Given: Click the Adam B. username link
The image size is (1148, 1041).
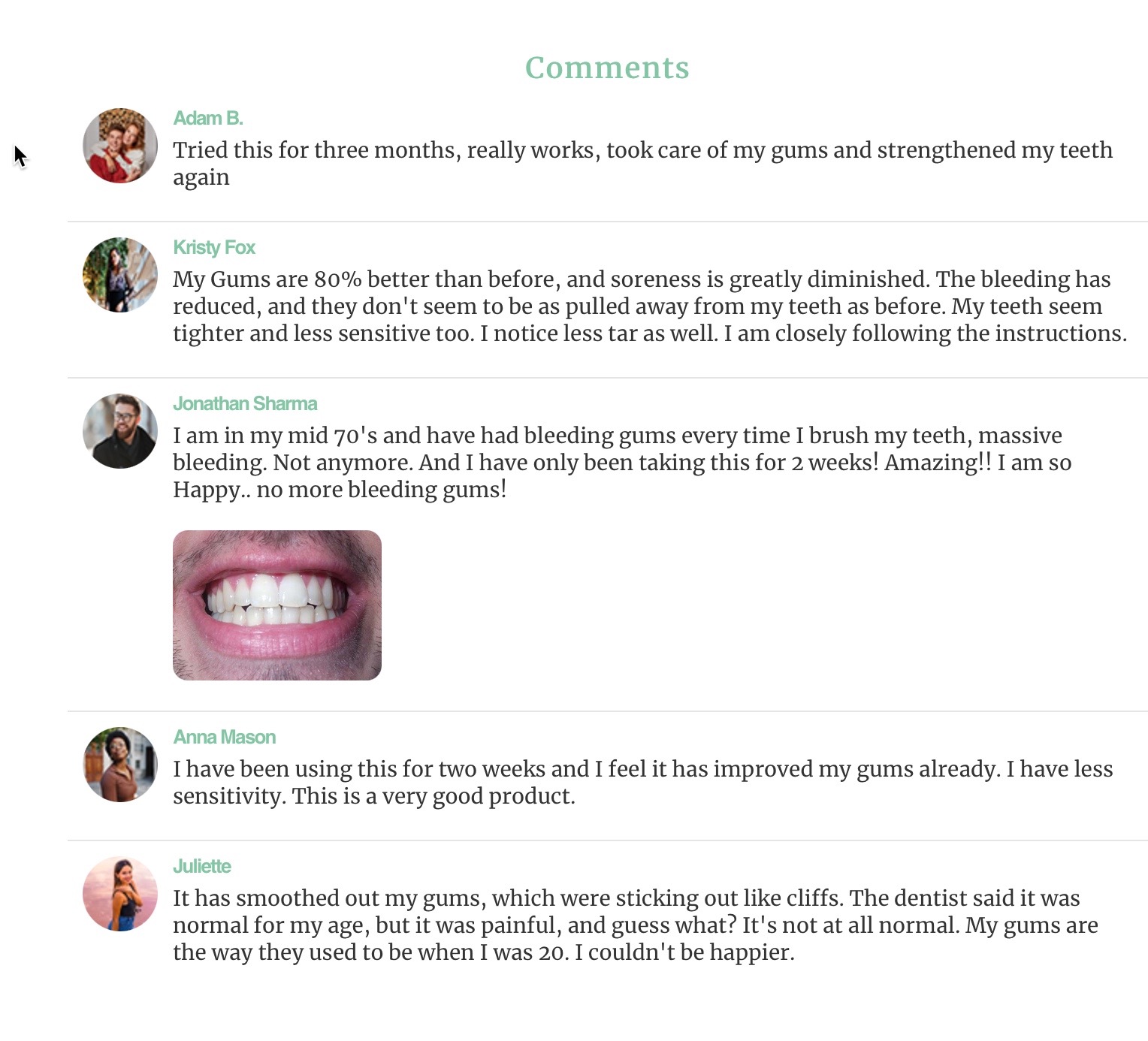Looking at the screenshot, I should pyautogui.click(x=208, y=119).
